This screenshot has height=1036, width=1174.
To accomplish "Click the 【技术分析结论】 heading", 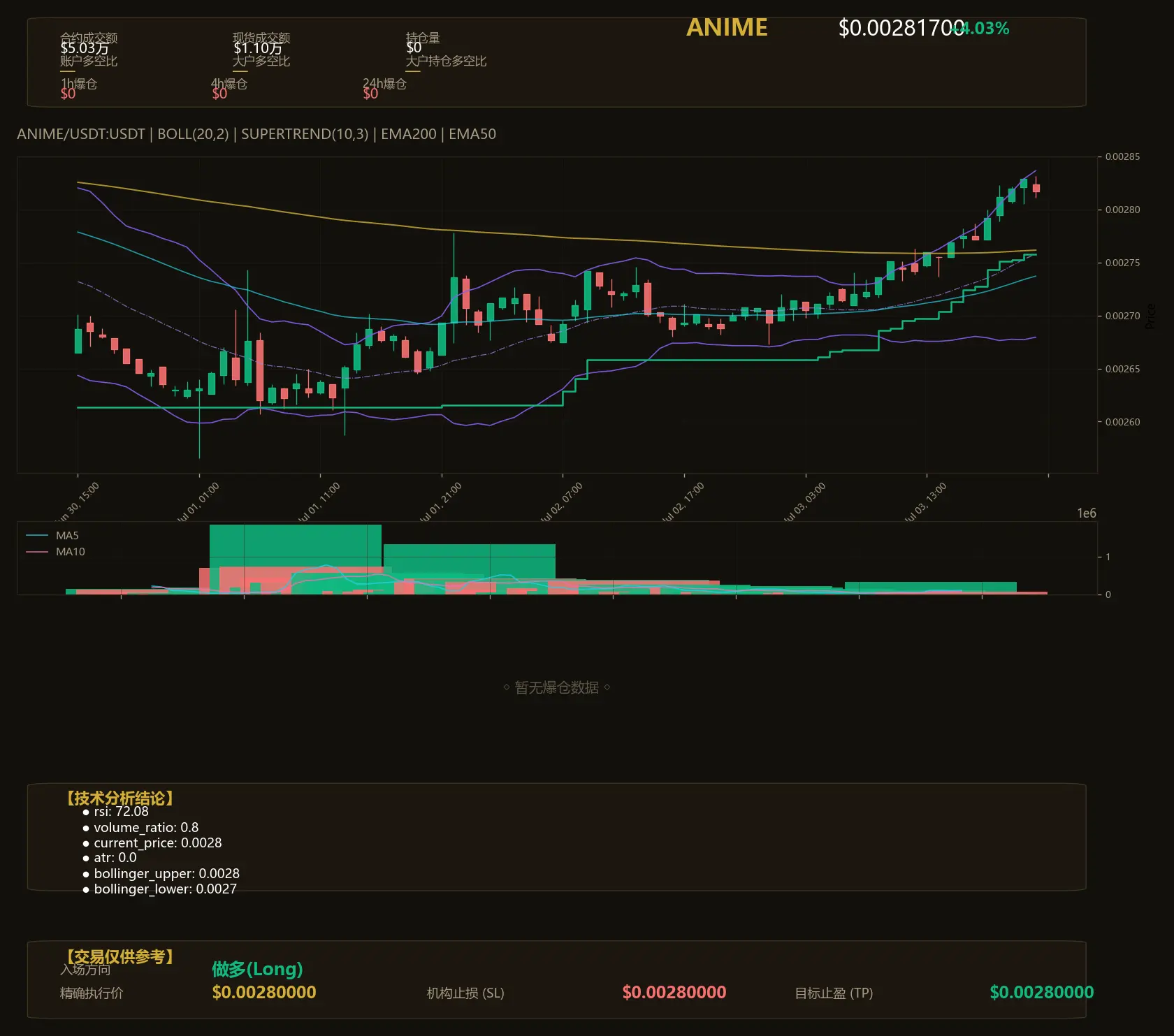I will (x=119, y=798).
